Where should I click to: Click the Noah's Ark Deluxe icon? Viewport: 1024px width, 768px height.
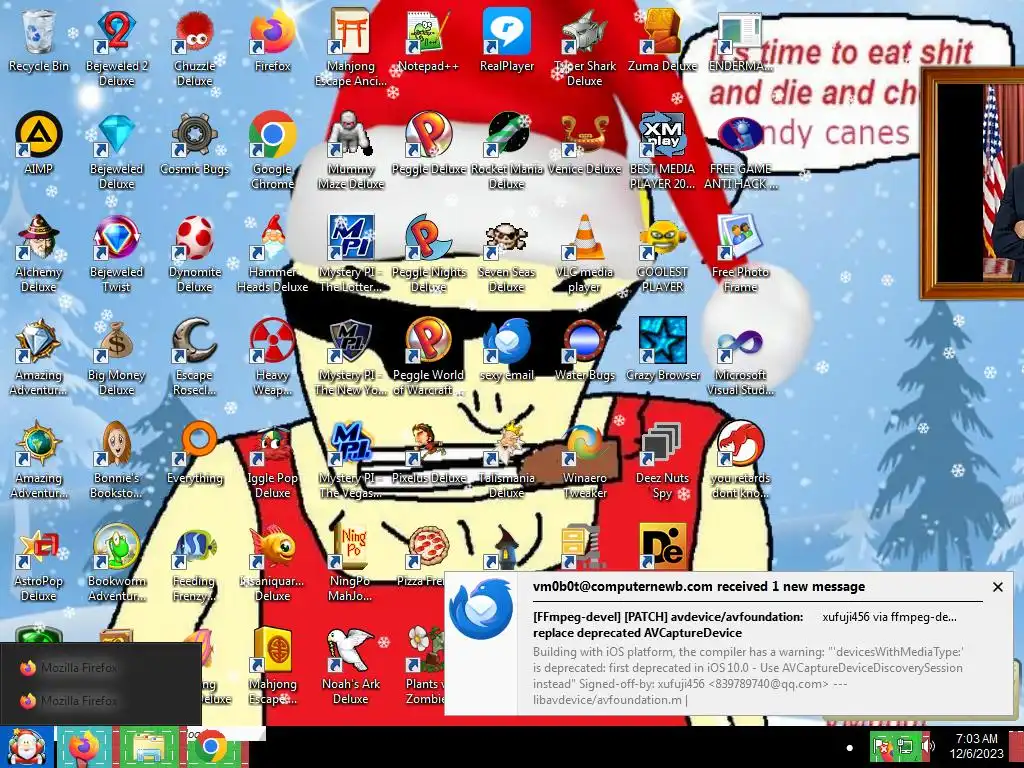point(351,666)
